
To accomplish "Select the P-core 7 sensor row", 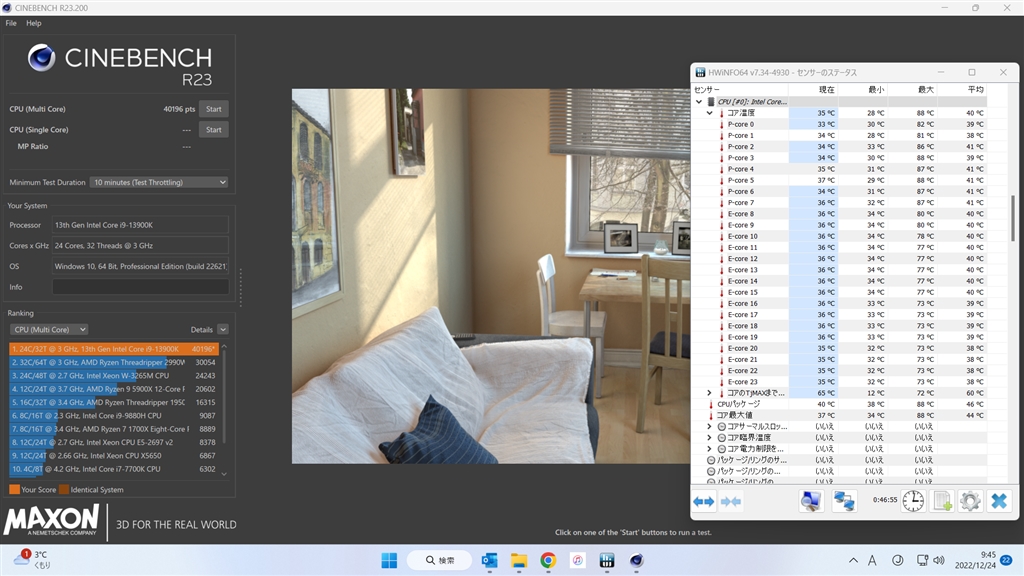I will coord(840,202).
